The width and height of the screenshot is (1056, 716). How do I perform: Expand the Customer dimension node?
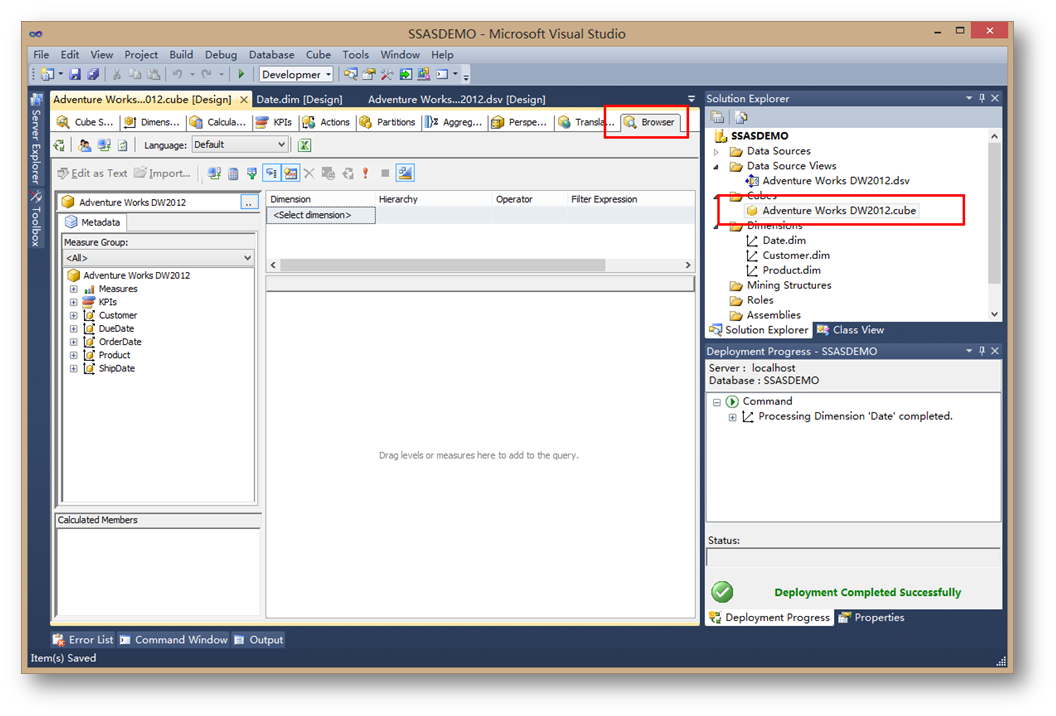(73, 315)
